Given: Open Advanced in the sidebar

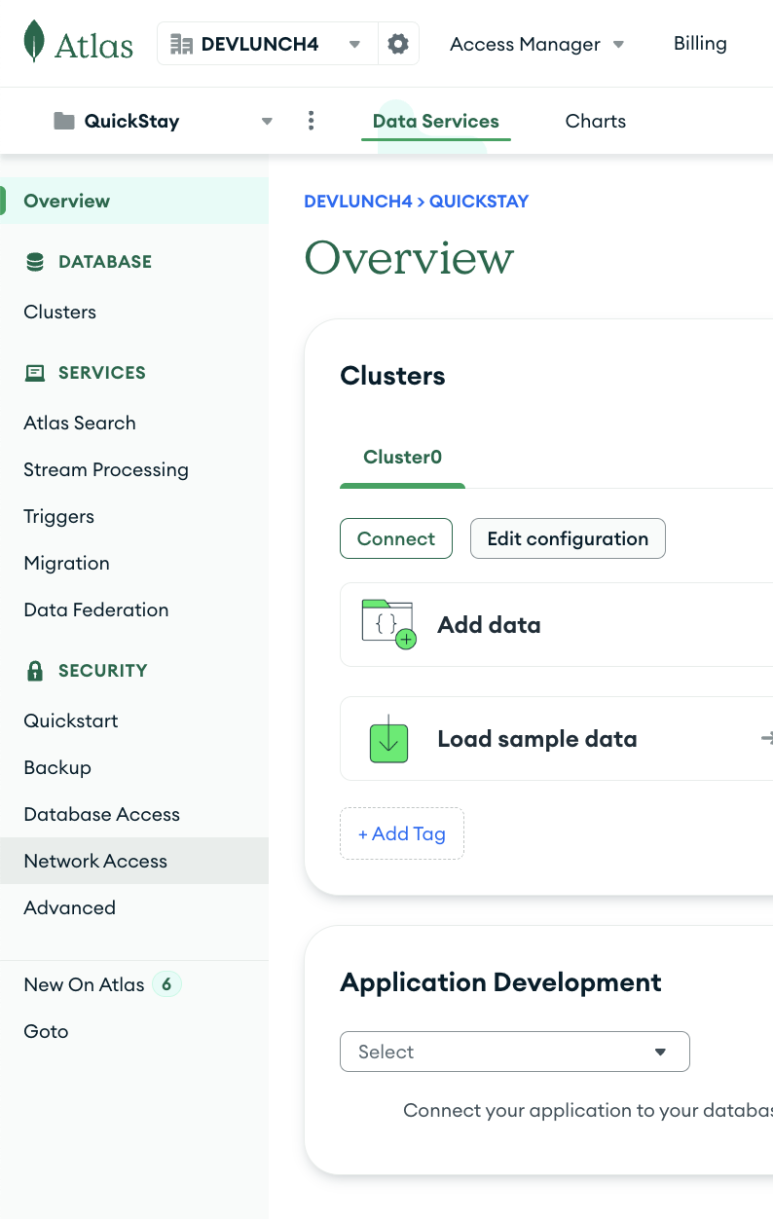Looking at the screenshot, I should coord(134,908).
